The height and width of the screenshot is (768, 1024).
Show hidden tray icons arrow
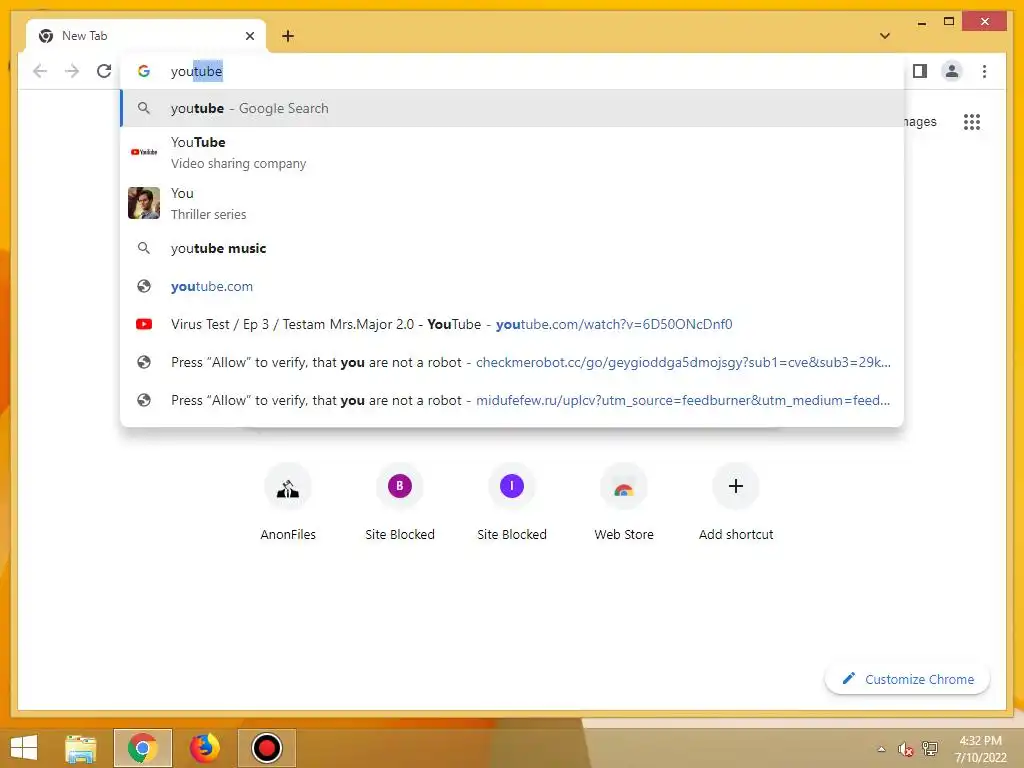[881, 749]
